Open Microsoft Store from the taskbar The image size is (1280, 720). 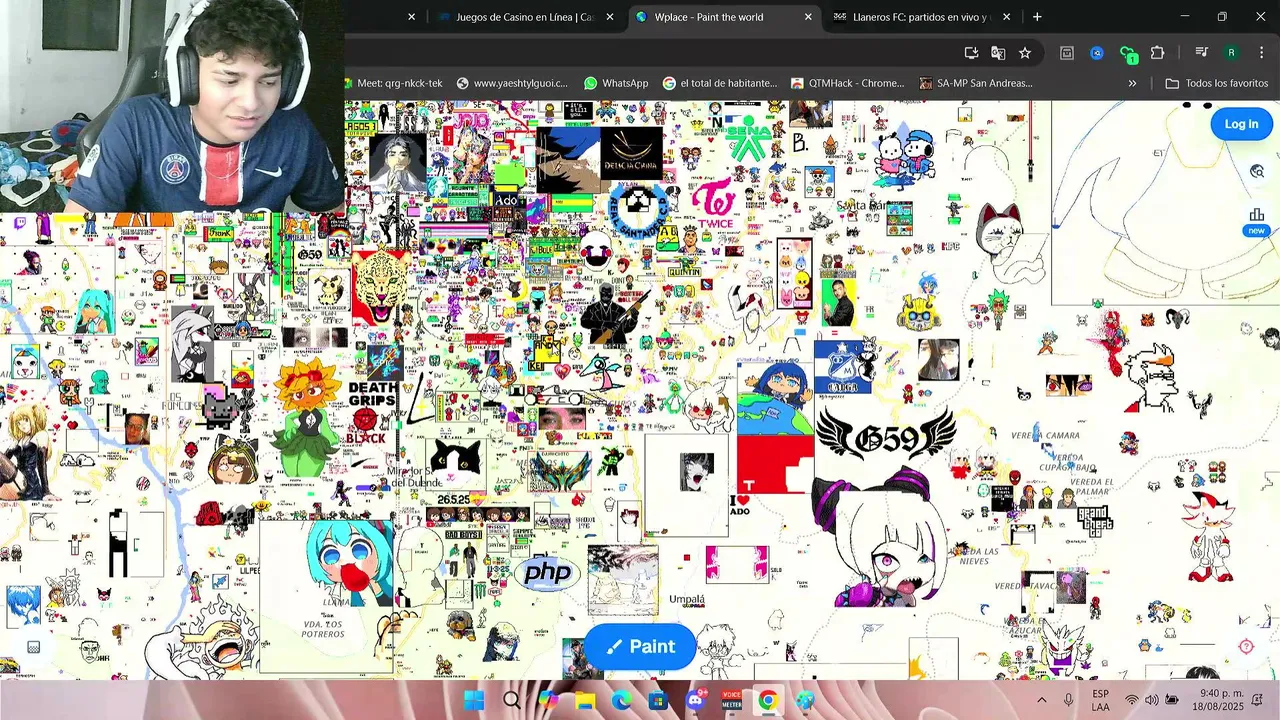click(x=658, y=700)
